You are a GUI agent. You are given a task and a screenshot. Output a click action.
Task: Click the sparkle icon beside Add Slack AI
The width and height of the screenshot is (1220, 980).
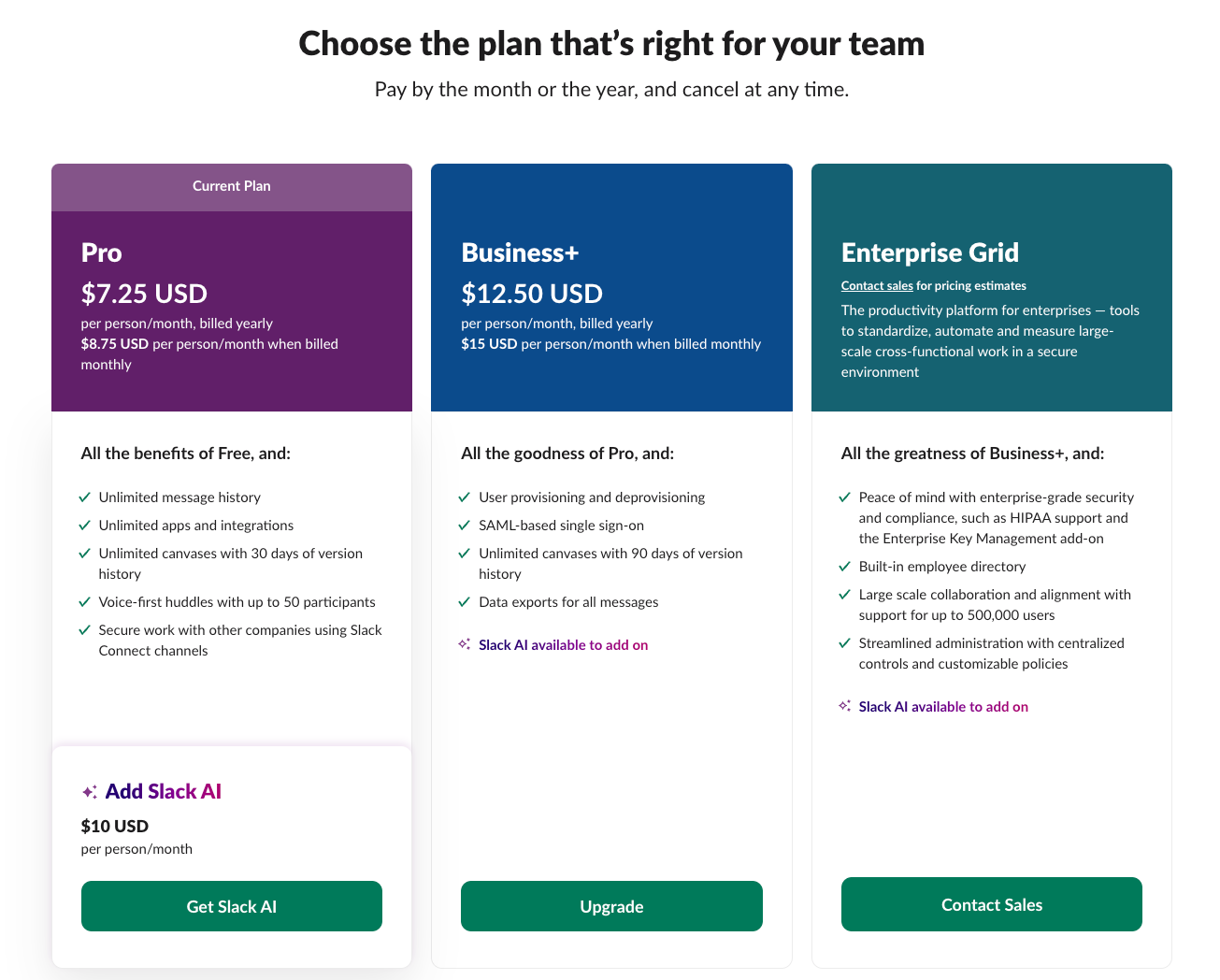point(90,792)
